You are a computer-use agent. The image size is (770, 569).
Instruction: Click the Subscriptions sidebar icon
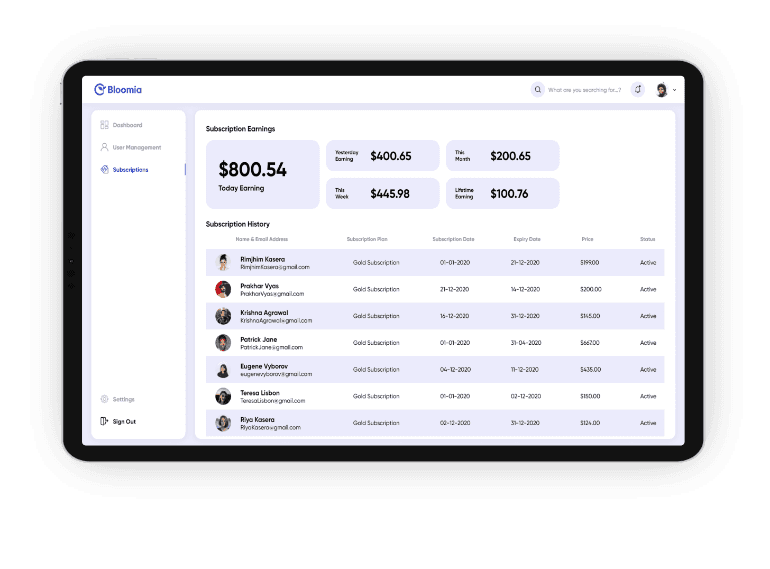104,169
